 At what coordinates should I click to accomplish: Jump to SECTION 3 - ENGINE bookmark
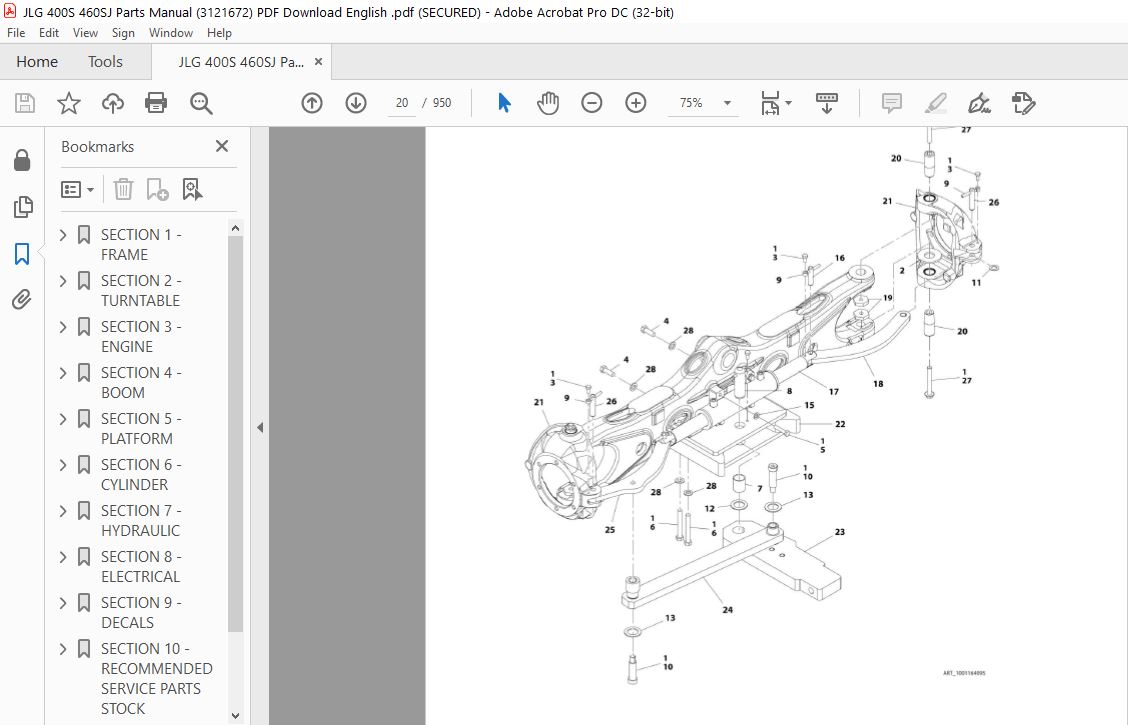pos(141,337)
